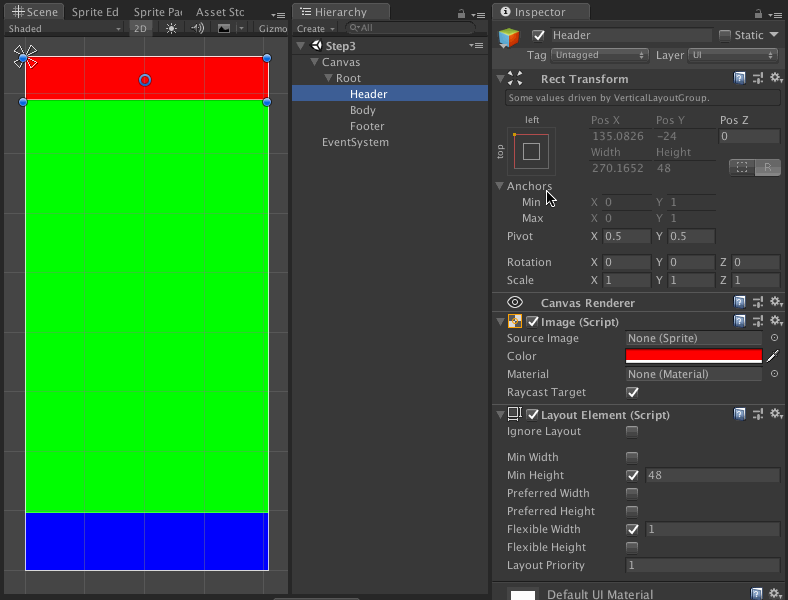
Task: Open Image Script help reference icon
Action: point(739,321)
